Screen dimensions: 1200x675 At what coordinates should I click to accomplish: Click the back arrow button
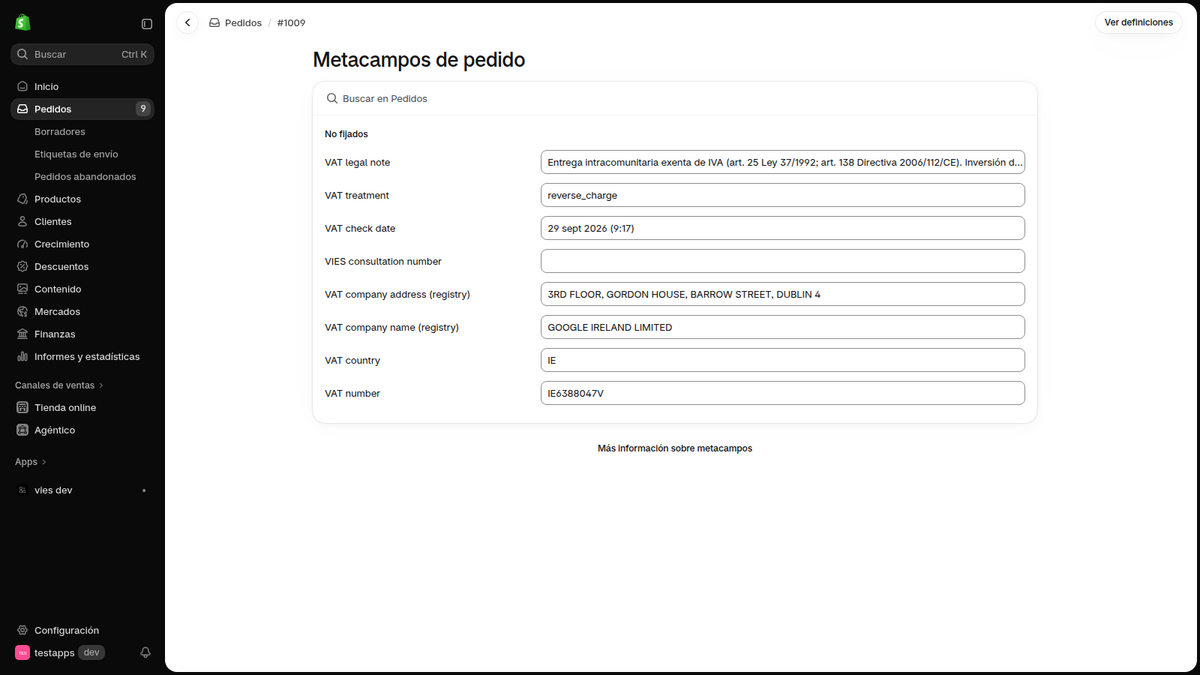pyautogui.click(x=188, y=22)
